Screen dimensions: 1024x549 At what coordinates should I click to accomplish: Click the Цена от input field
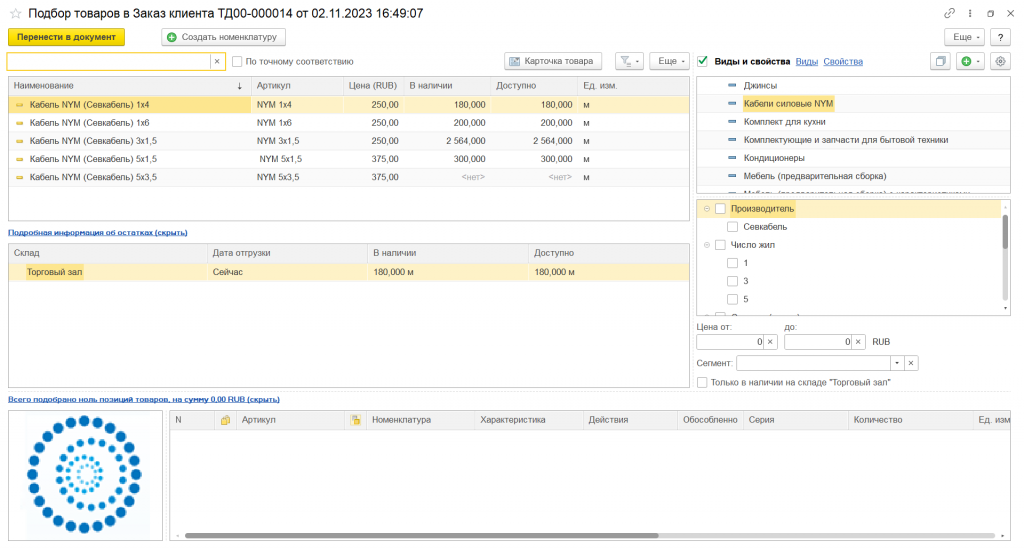tap(730, 342)
